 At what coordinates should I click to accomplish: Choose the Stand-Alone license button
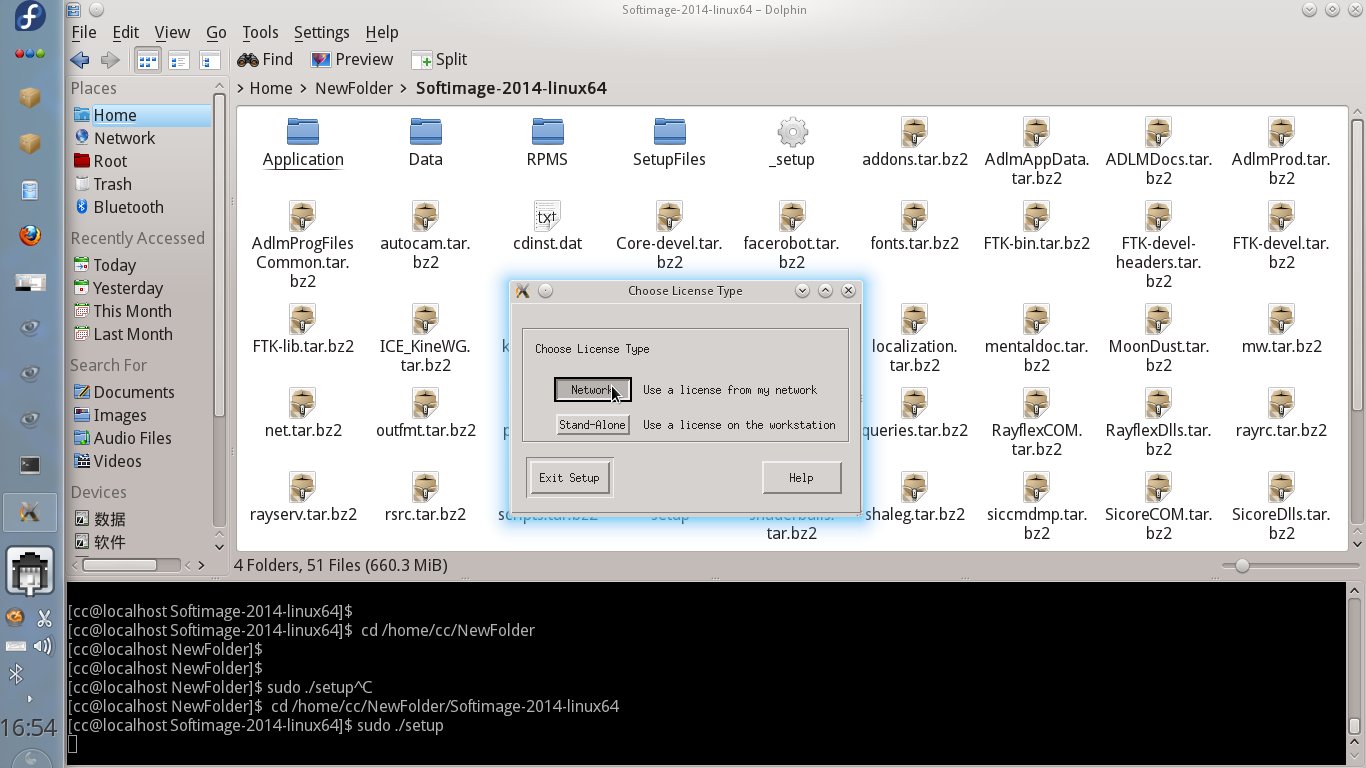(x=593, y=425)
